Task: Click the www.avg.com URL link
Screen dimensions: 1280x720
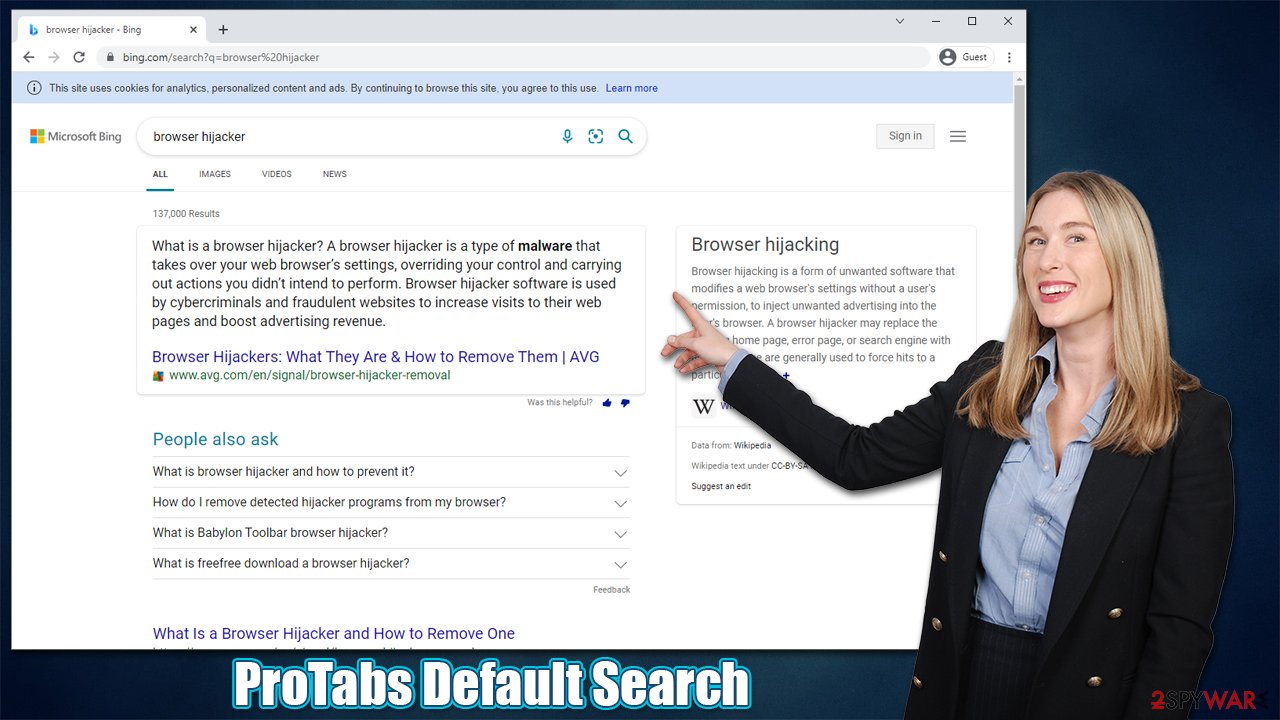Action: point(310,376)
